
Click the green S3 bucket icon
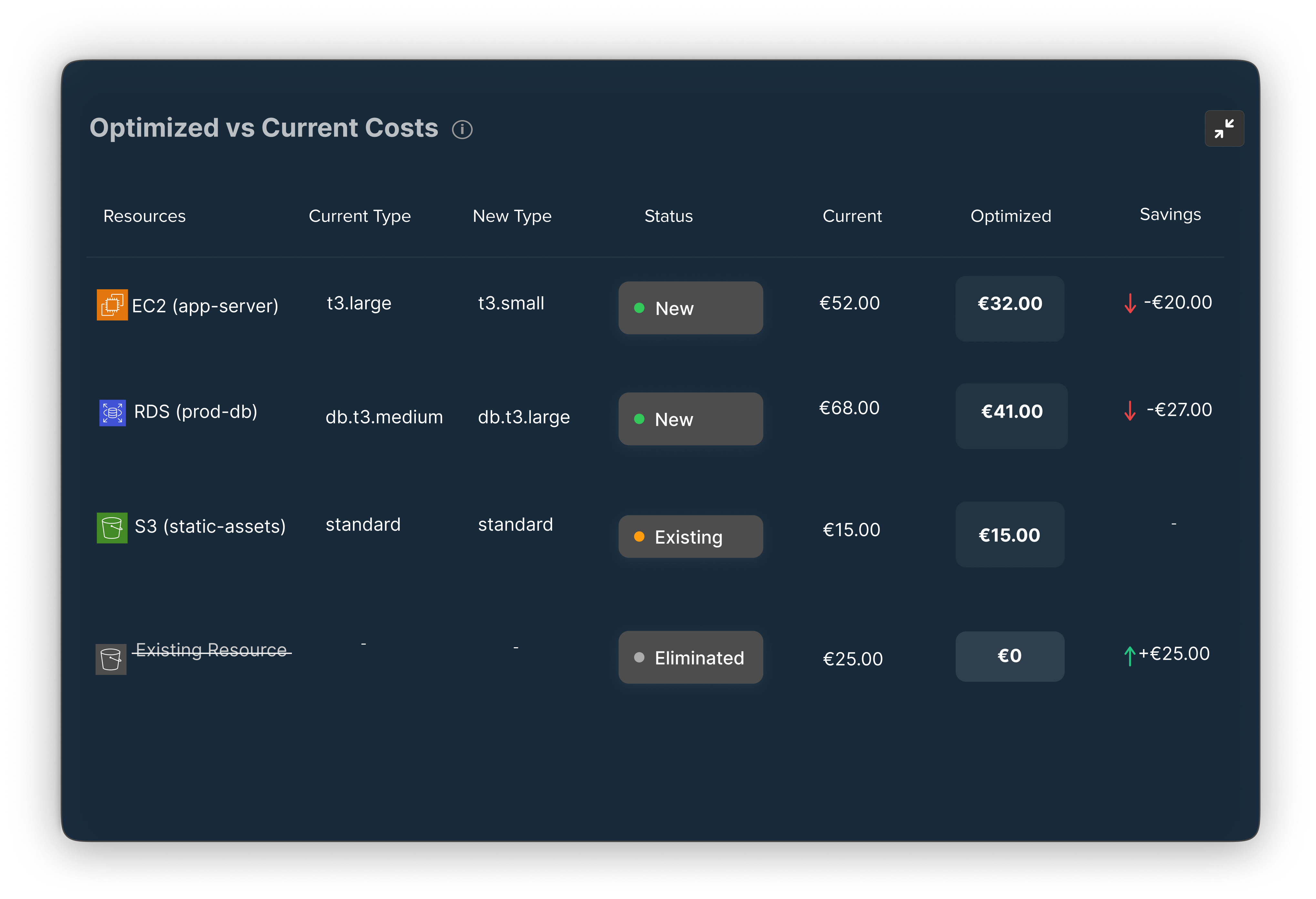(112, 528)
